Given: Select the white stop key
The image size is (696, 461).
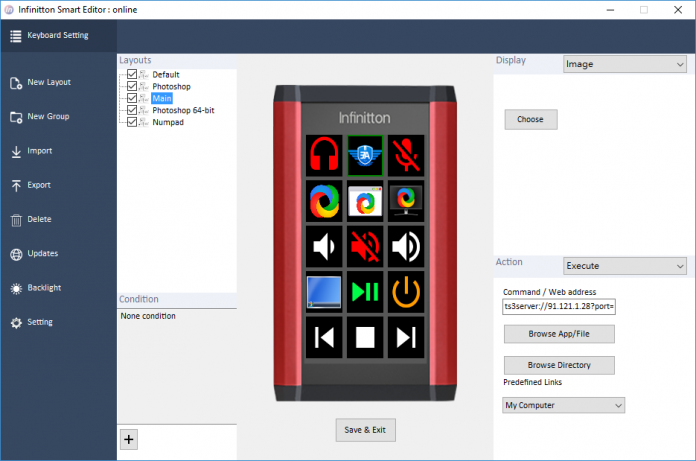Looking at the screenshot, I should (365, 337).
